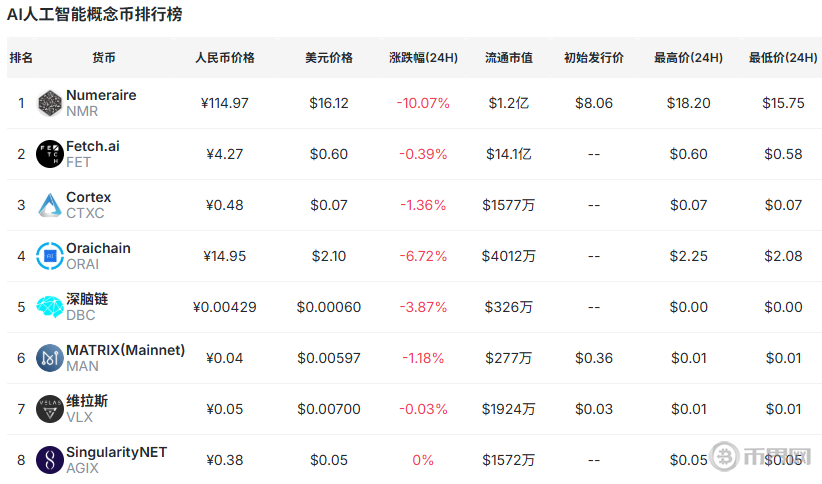Screen dimensions: 822x484
Task: Click the 初始发行价 column header
Action: 594,58
